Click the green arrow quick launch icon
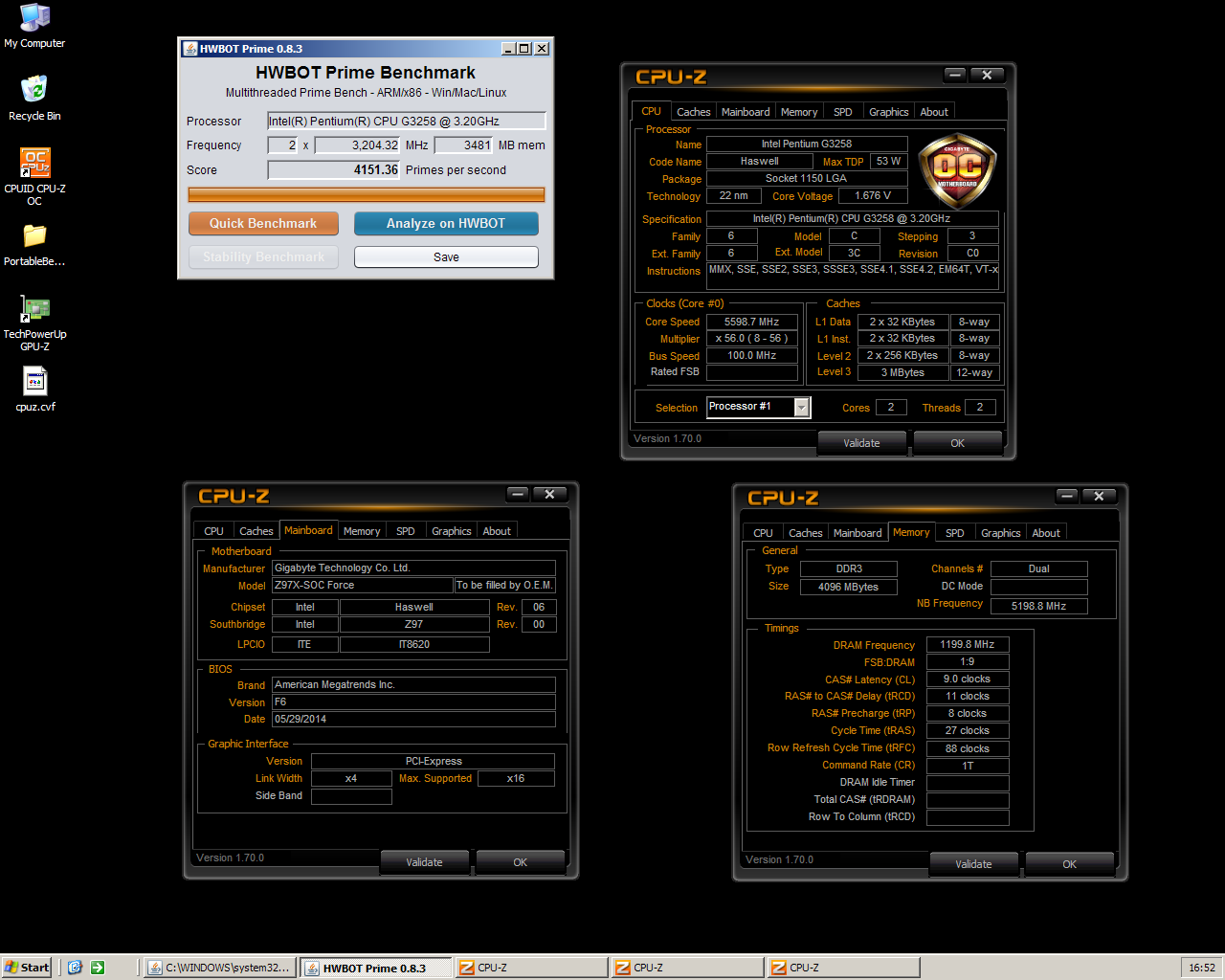Image resolution: width=1225 pixels, height=980 pixels. click(x=98, y=968)
